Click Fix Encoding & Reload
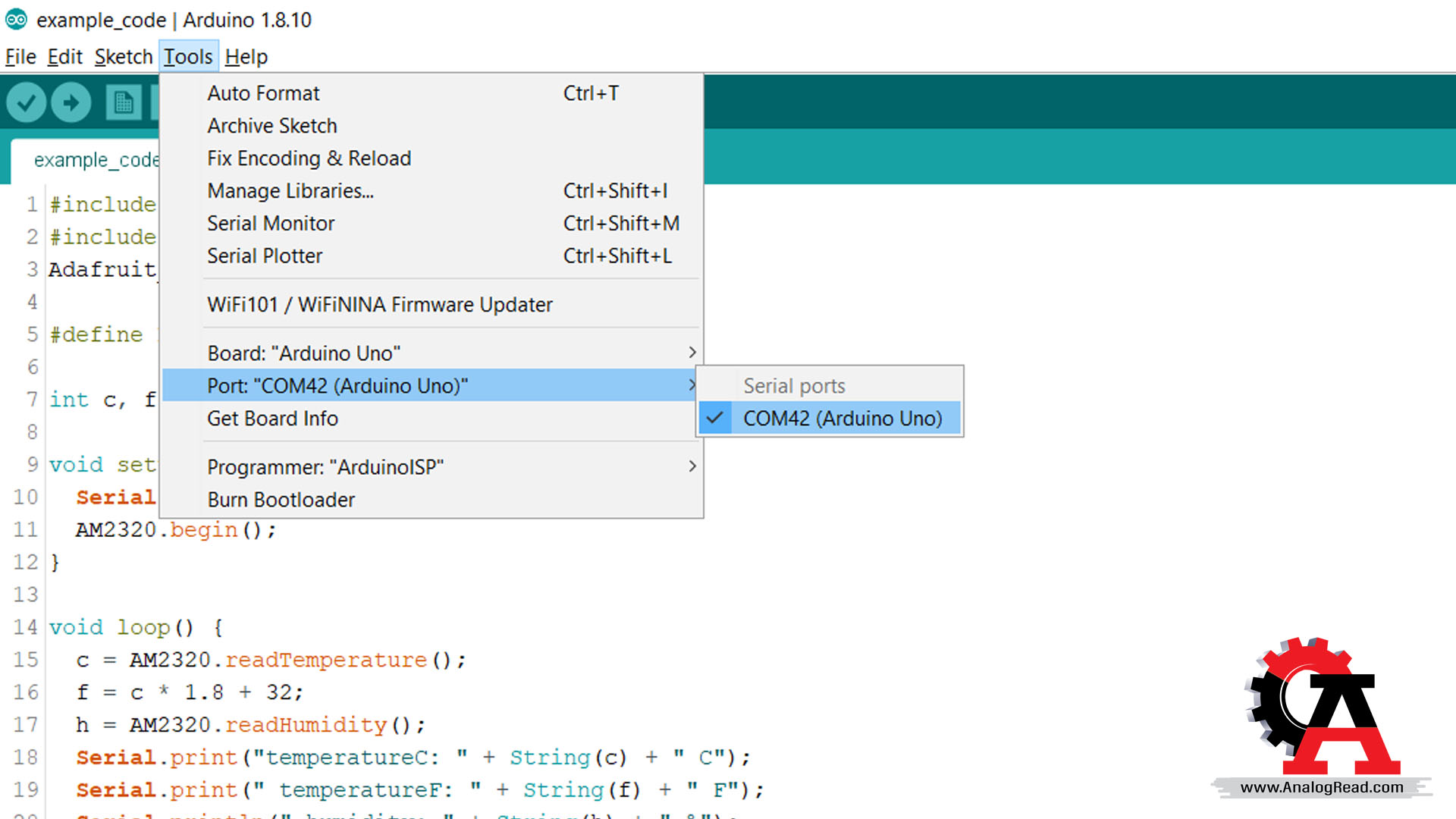Viewport: 1456px width, 819px height. click(x=432, y=158)
